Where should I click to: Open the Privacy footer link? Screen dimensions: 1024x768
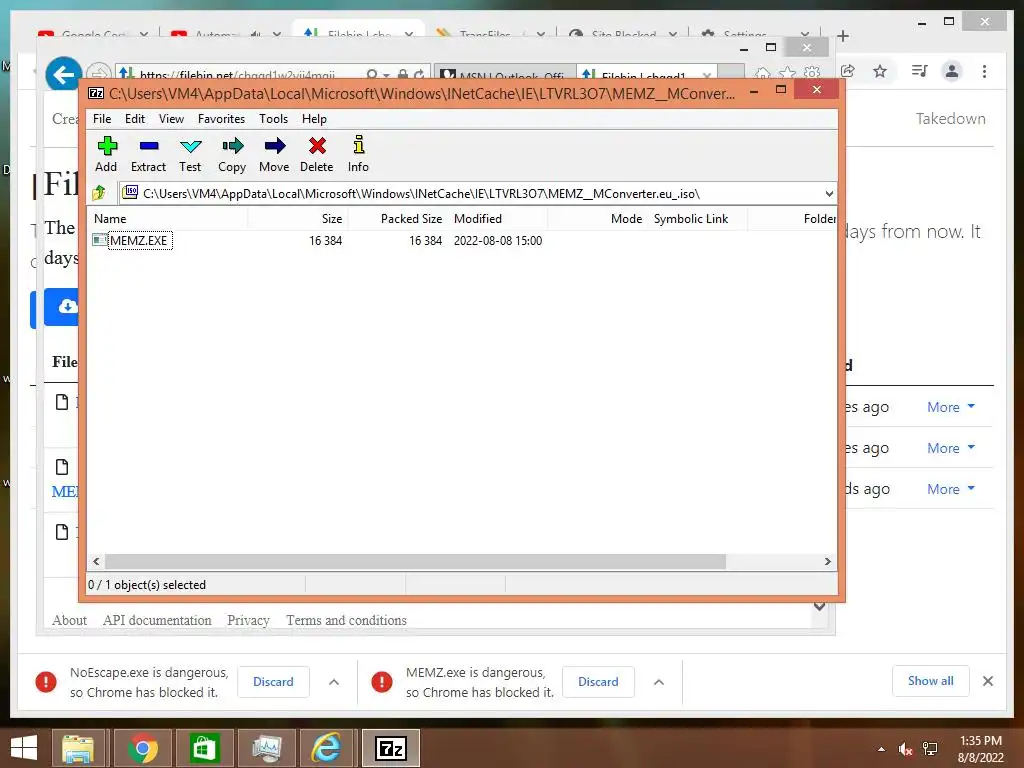[x=248, y=620]
